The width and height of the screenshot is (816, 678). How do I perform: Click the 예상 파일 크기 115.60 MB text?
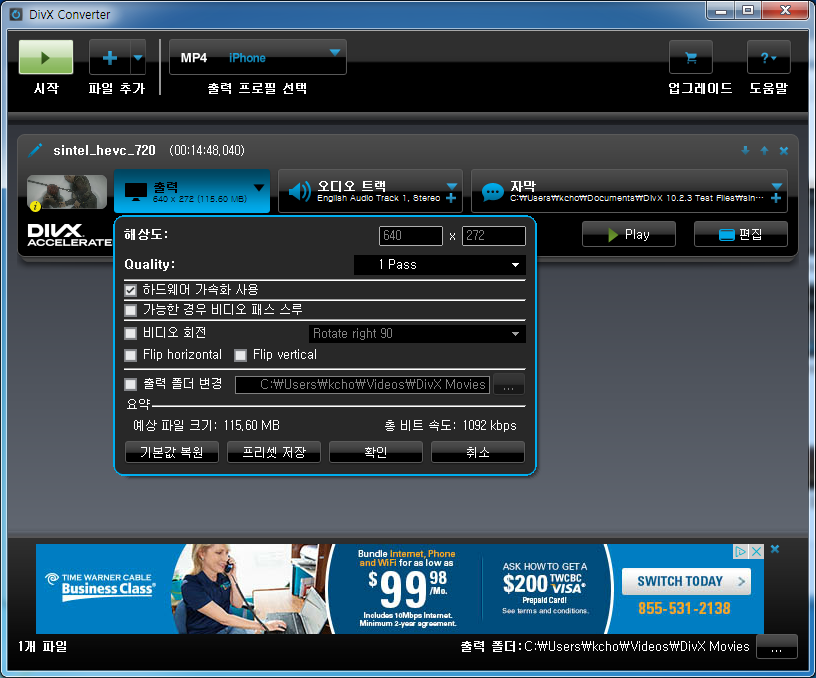207,426
